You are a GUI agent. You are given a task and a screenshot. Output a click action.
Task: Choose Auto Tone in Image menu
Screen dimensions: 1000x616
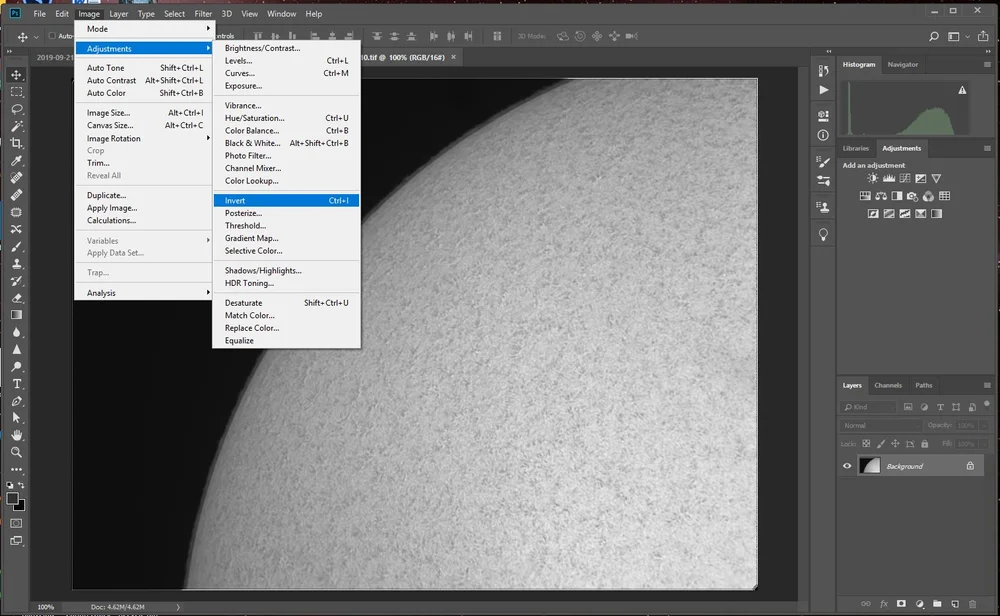coord(143,68)
